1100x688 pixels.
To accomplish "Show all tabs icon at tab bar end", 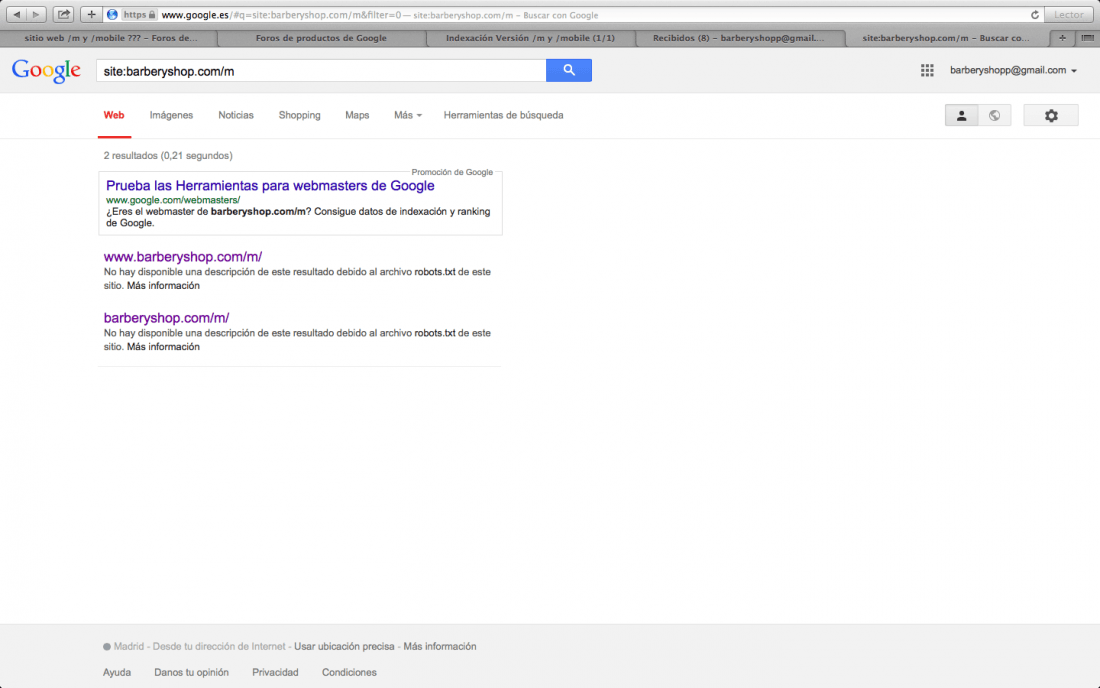I will click(x=1087, y=38).
